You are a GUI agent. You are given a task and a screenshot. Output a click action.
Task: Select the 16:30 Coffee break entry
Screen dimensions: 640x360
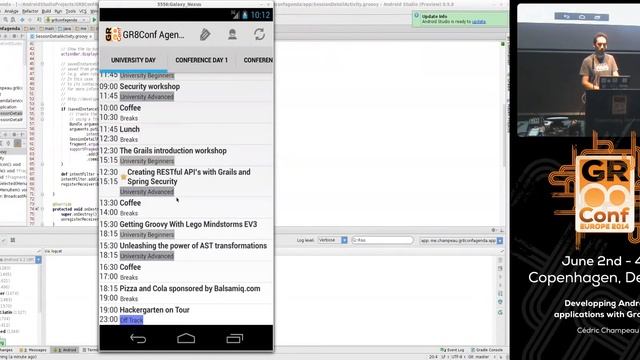point(186,272)
